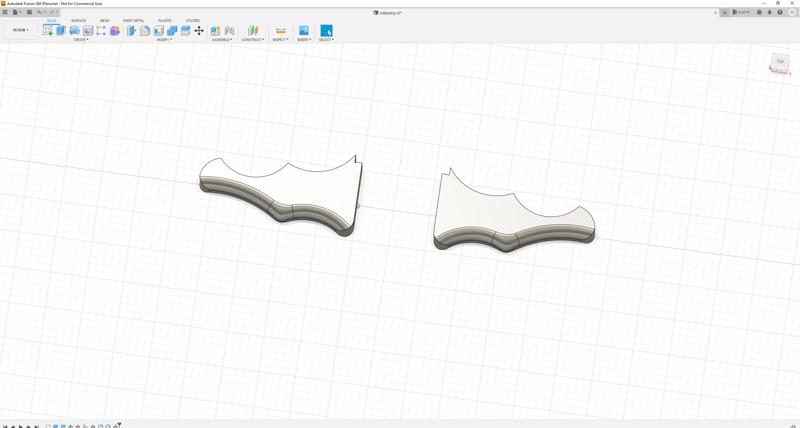
Task: Open the purple Create Form tool
Action: click(x=115, y=31)
